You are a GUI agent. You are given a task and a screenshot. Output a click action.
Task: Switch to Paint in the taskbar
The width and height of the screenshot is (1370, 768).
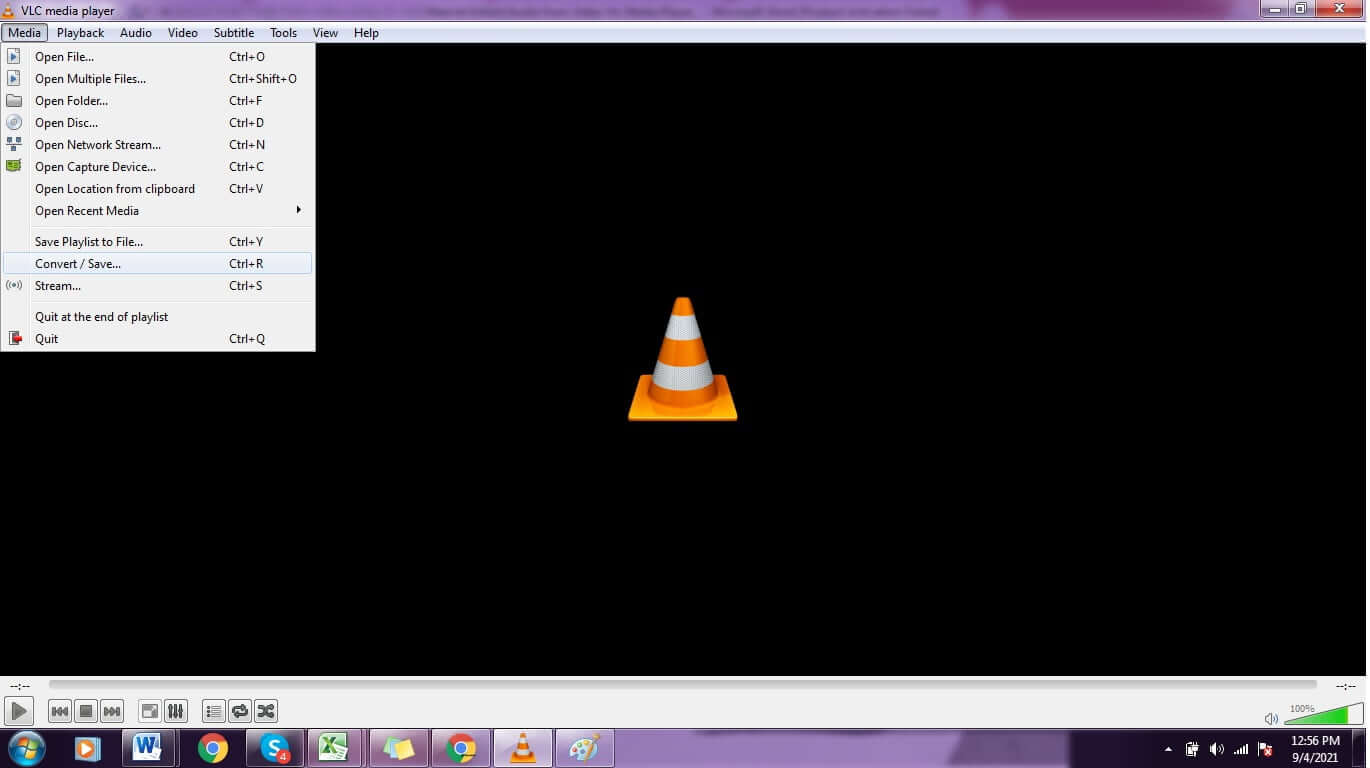click(585, 748)
